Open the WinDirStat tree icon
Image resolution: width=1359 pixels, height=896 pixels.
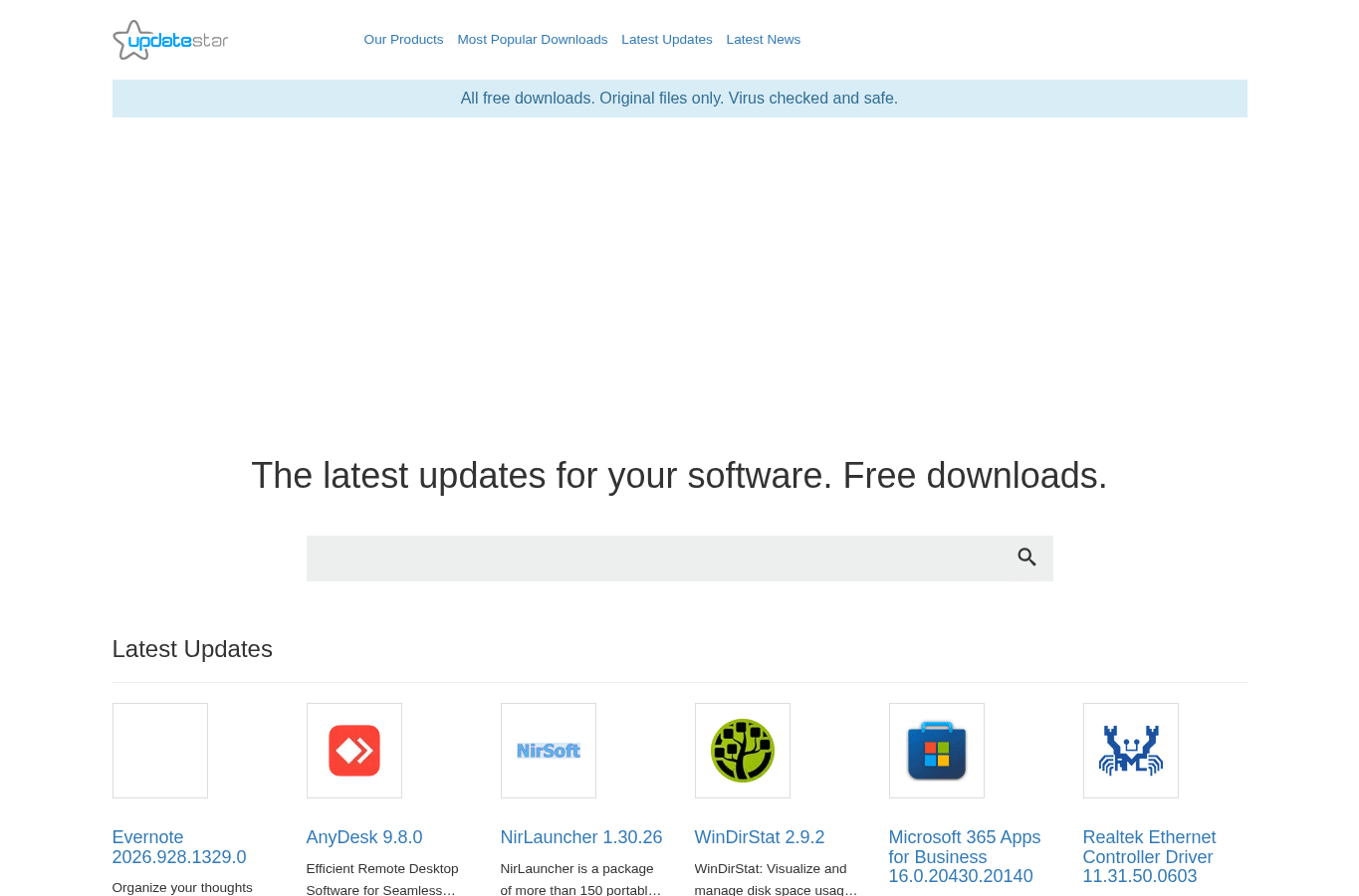click(x=743, y=751)
